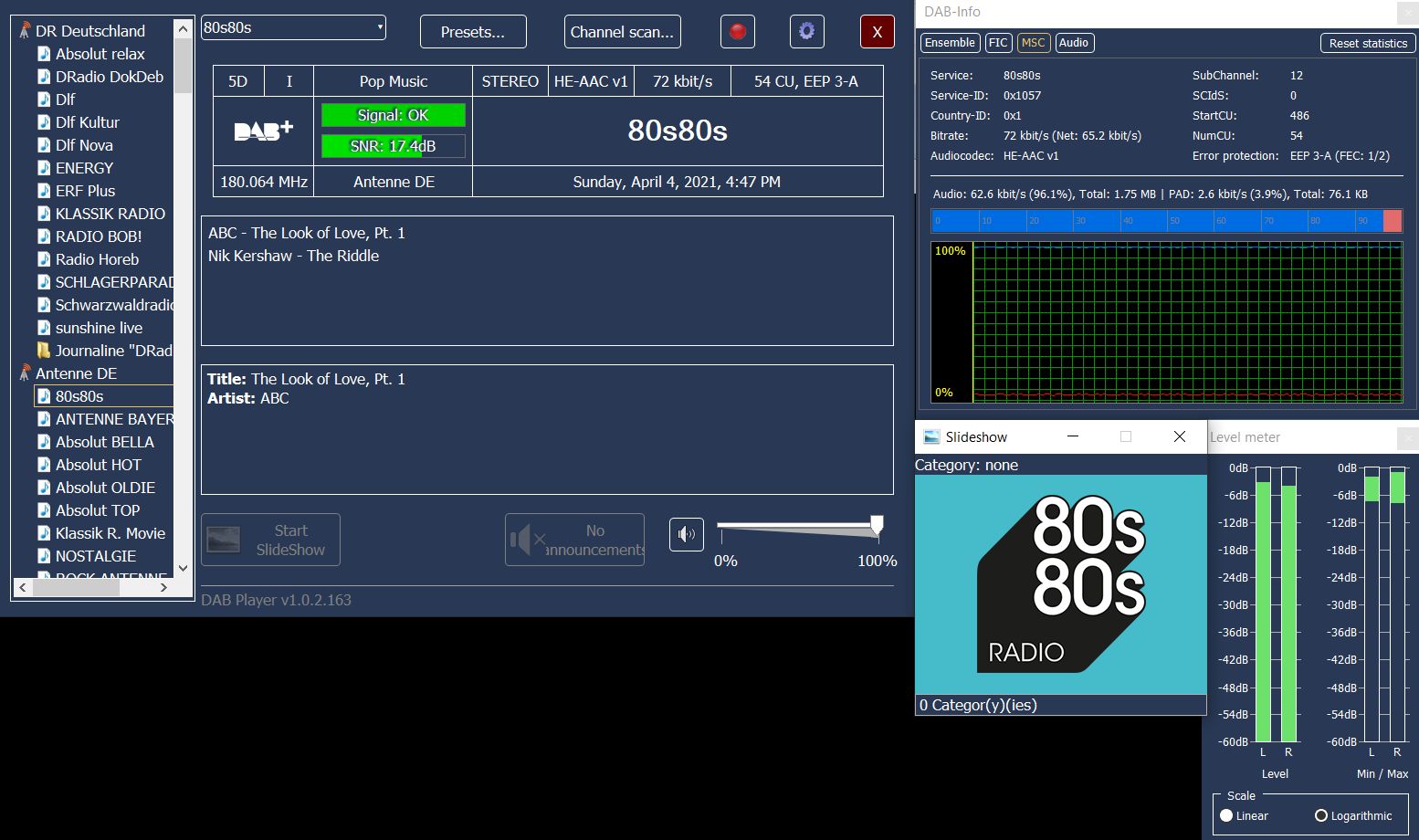The height and width of the screenshot is (840, 1419).
Task: Click the Start SlideShow button
Action: [x=271, y=540]
